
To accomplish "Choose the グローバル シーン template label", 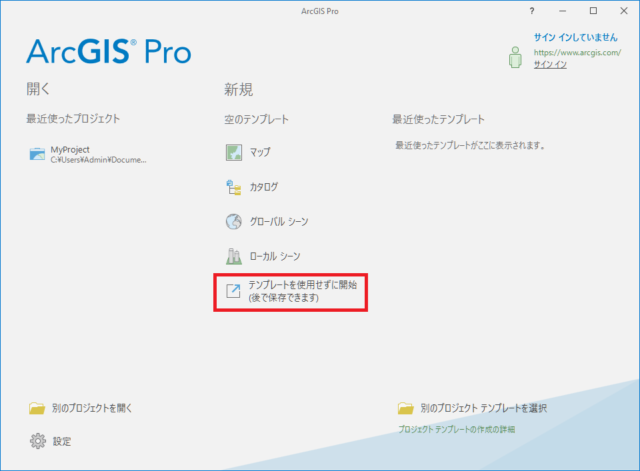I will 279,222.
